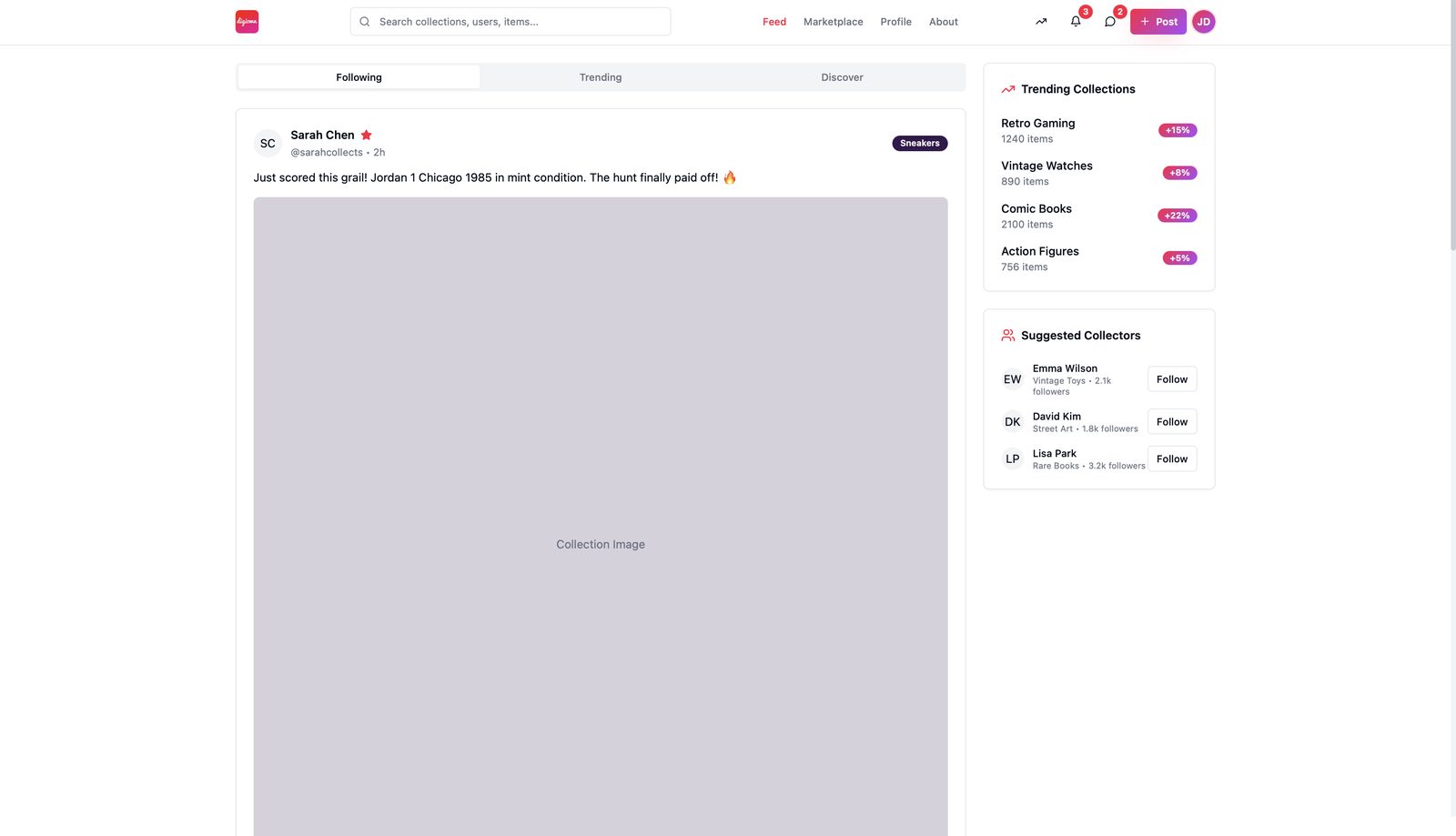Click the app logo in the header
Screen dimensions: 1456x836
[x=247, y=22]
